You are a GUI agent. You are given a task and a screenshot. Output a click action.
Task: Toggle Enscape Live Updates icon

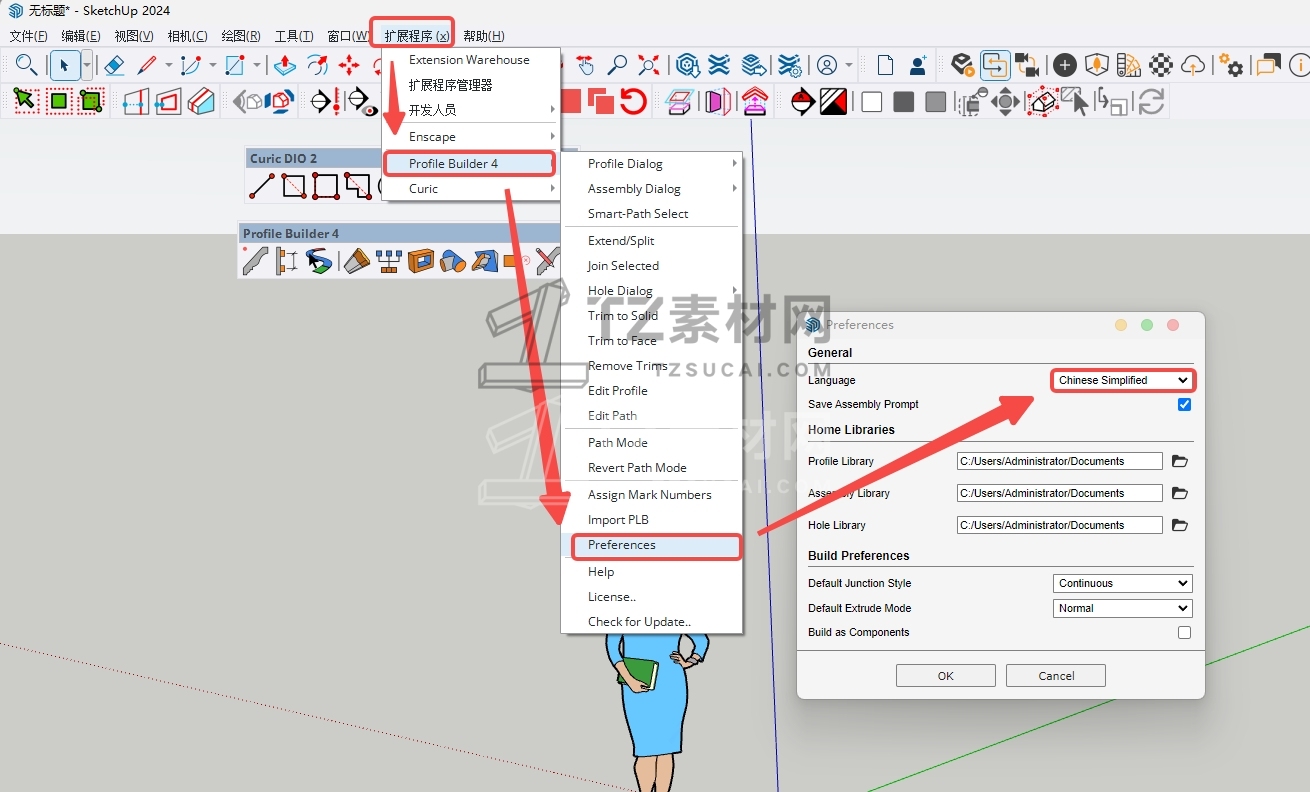point(995,66)
